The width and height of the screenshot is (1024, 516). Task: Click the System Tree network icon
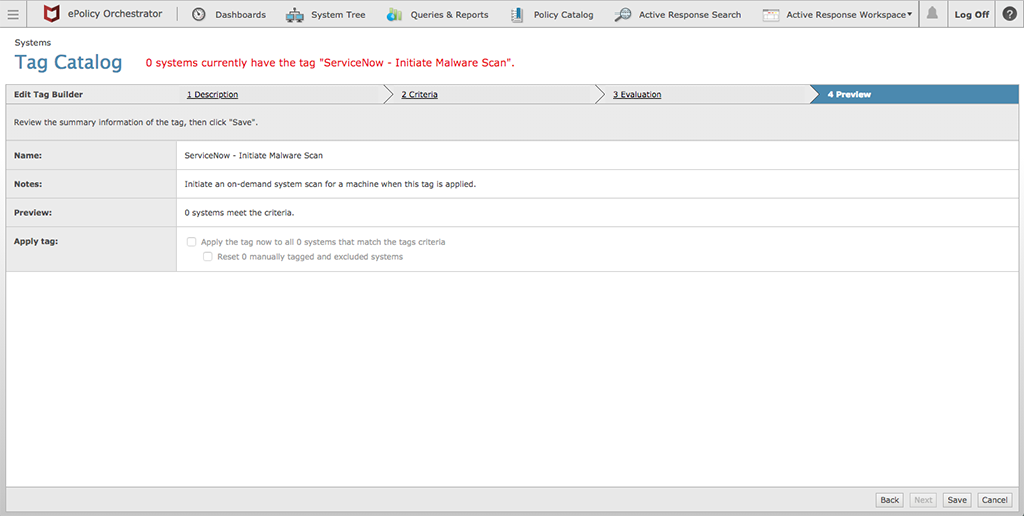coord(295,14)
